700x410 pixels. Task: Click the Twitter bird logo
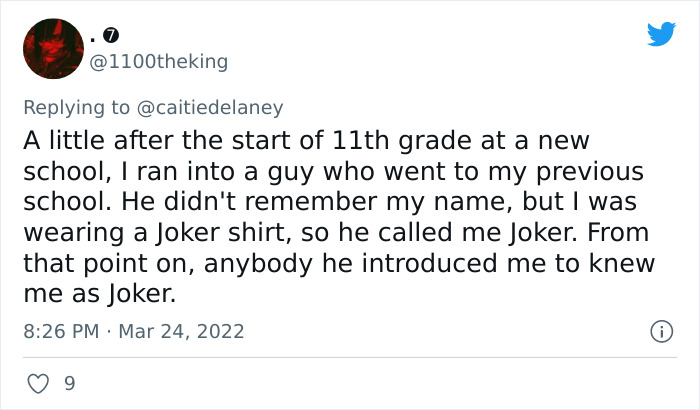661,34
